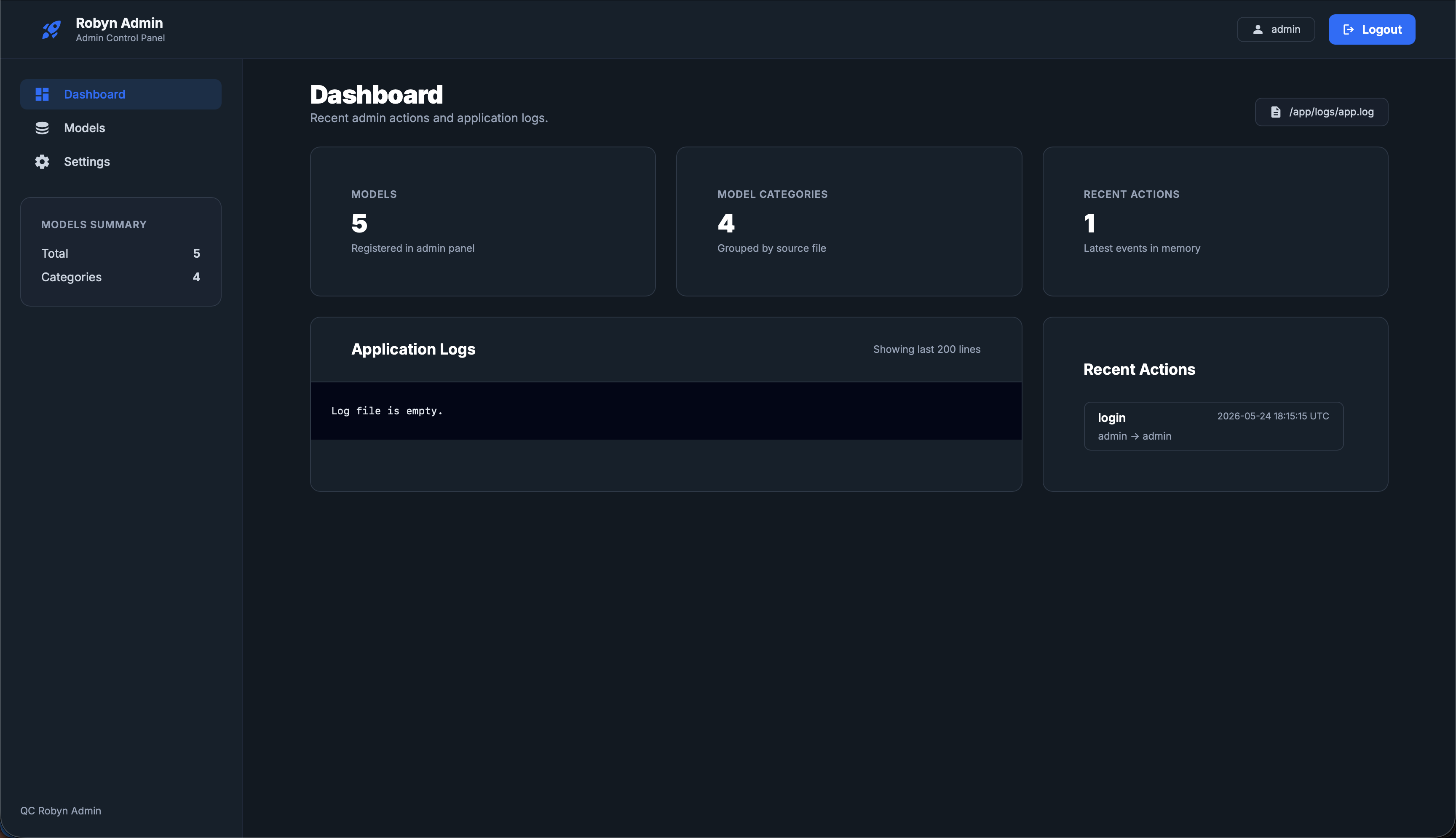Open the Settings sidebar item

pos(121,162)
